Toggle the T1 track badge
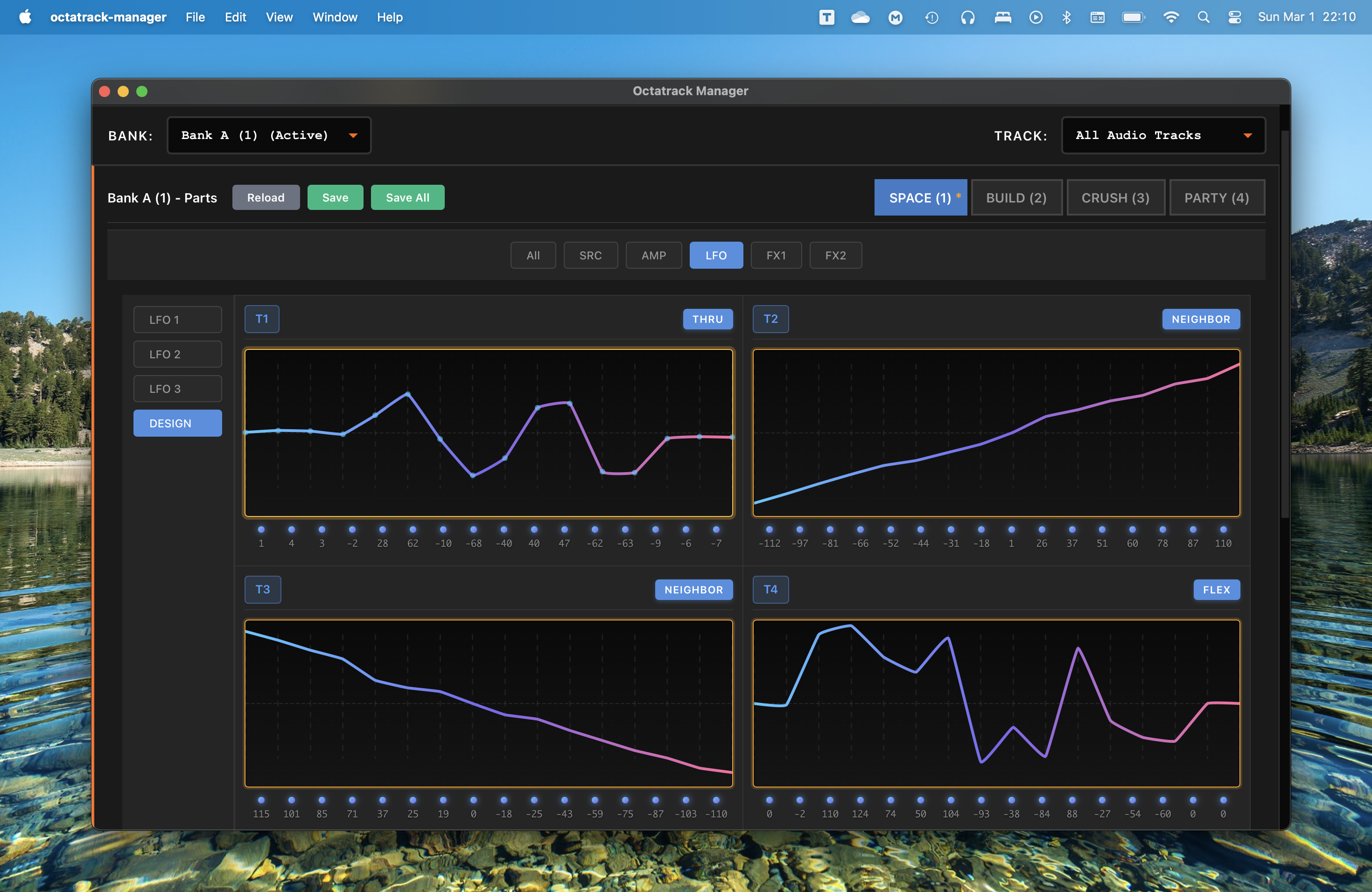Image resolution: width=1372 pixels, height=892 pixels. point(262,319)
